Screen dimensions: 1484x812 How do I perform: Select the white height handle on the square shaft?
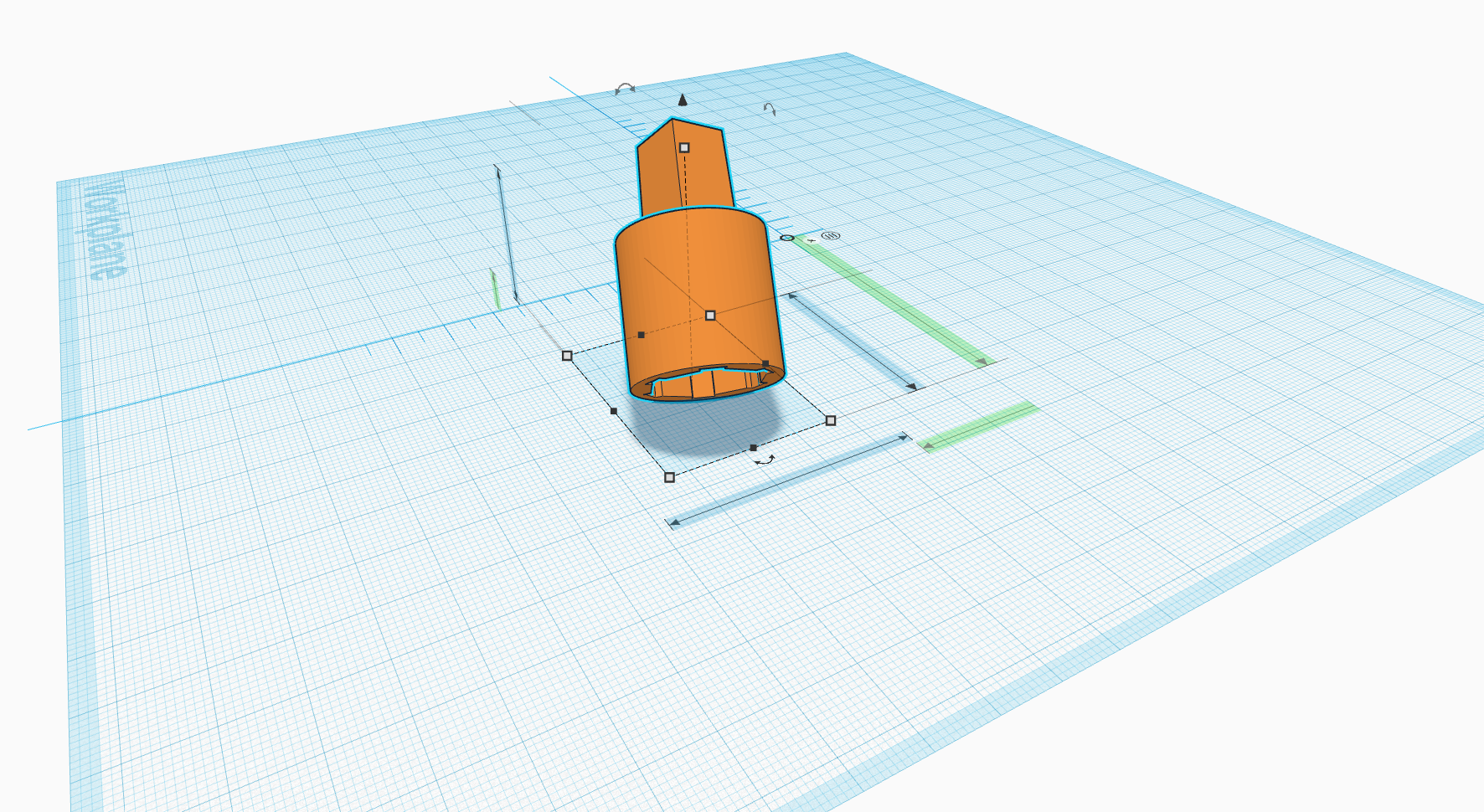(x=684, y=147)
